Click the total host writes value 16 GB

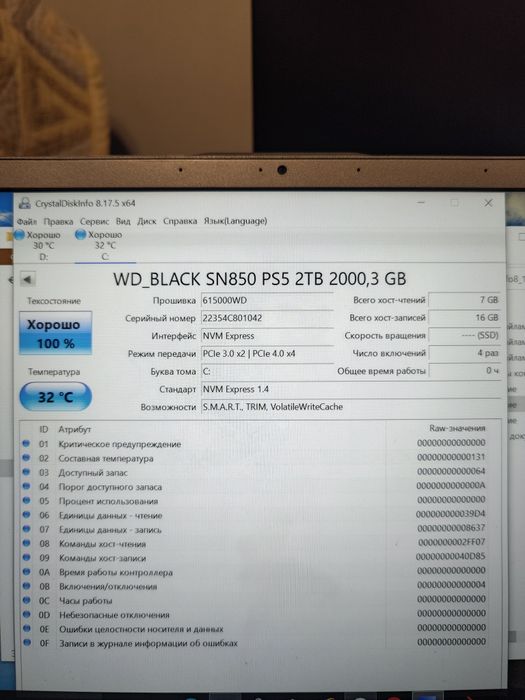click(x=464, y=317)
